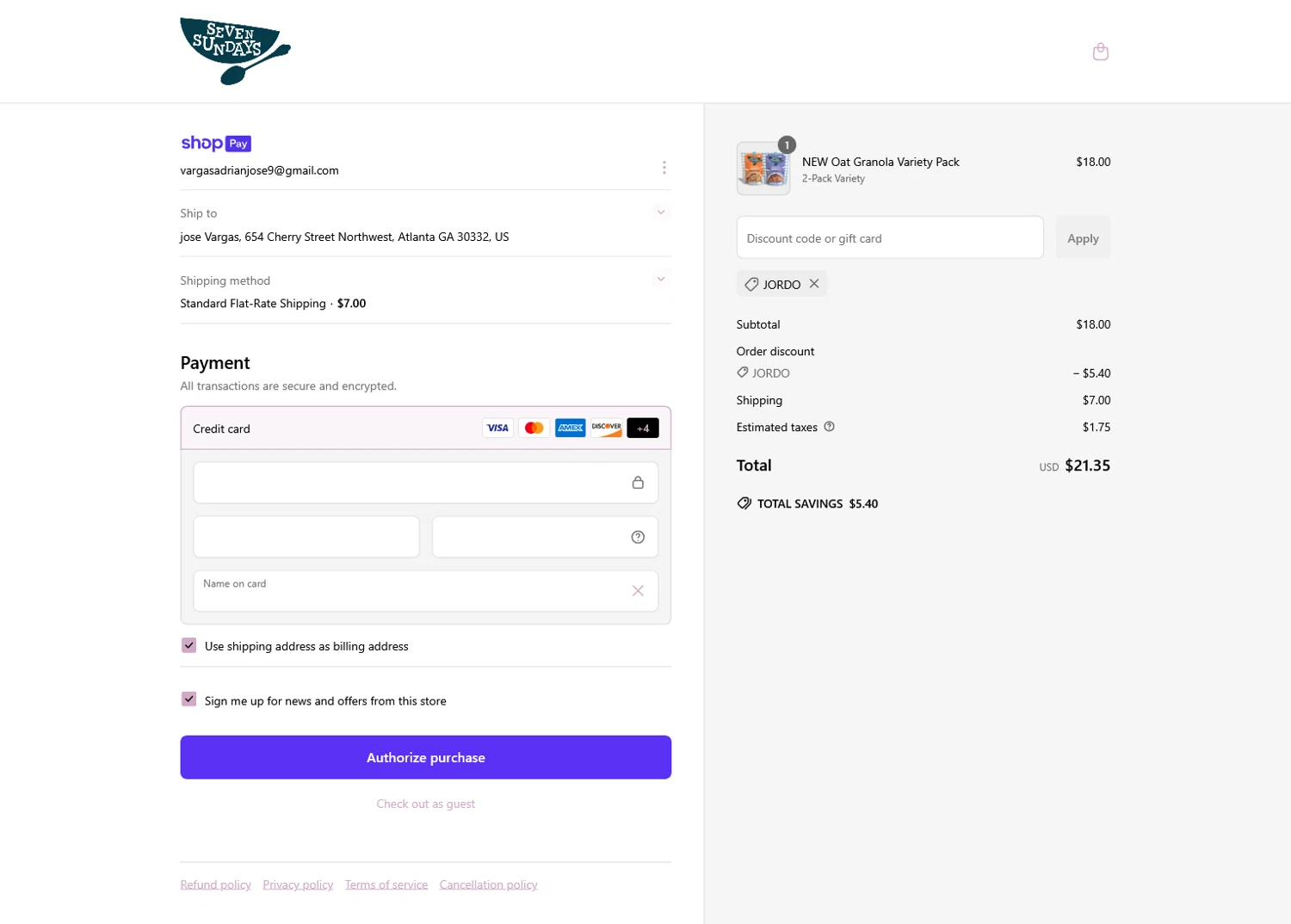Click the tag icon on JORDO chip
The image size is (1291, 924).
point(751,285)
